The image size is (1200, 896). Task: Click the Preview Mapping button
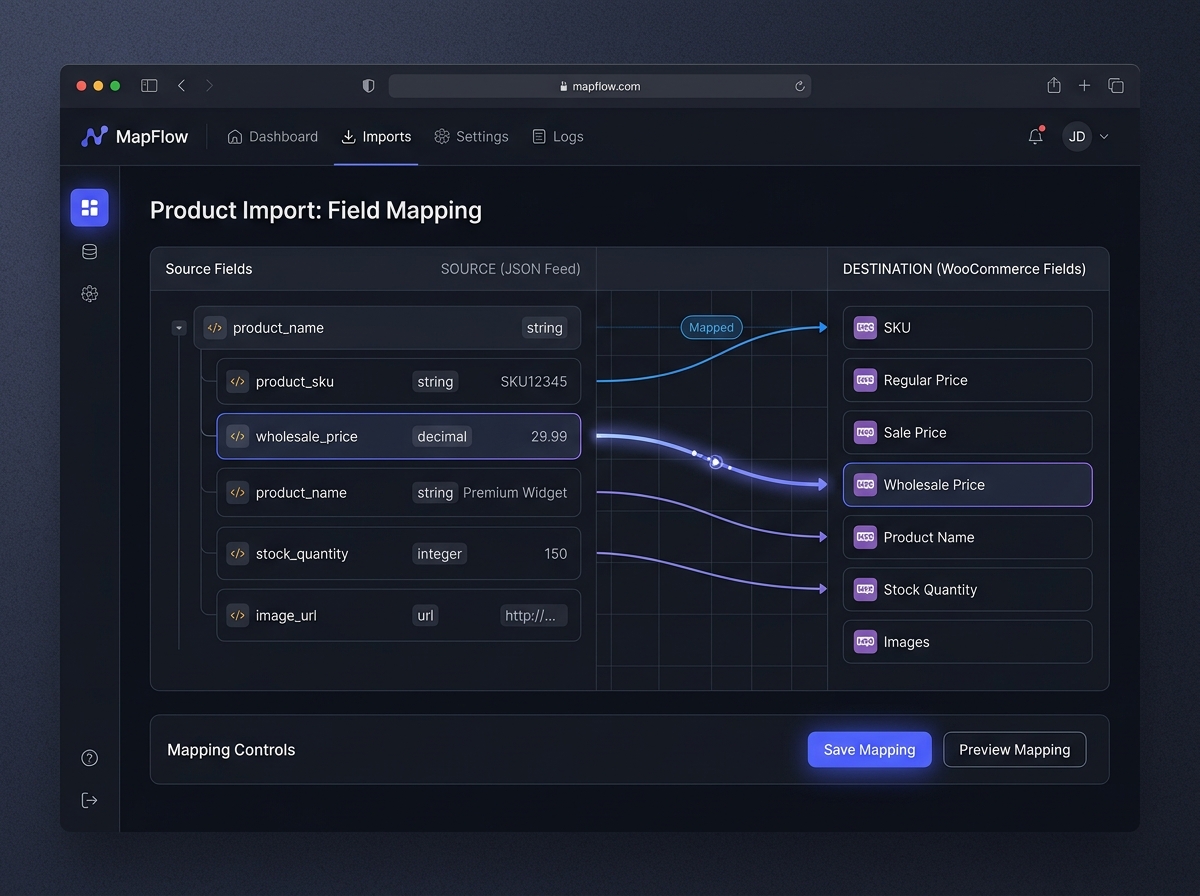click(1014, 750)
